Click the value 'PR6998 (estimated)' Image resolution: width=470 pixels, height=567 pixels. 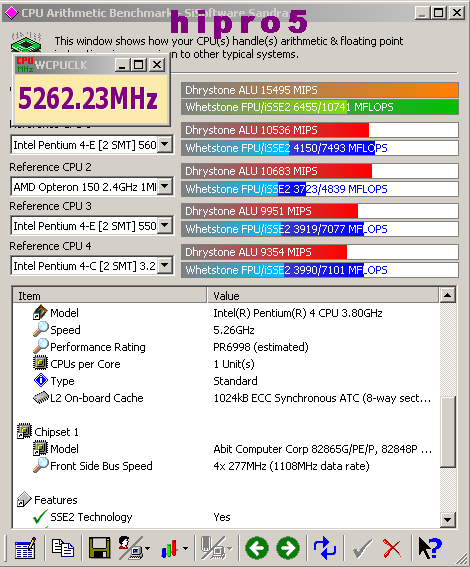261,347
